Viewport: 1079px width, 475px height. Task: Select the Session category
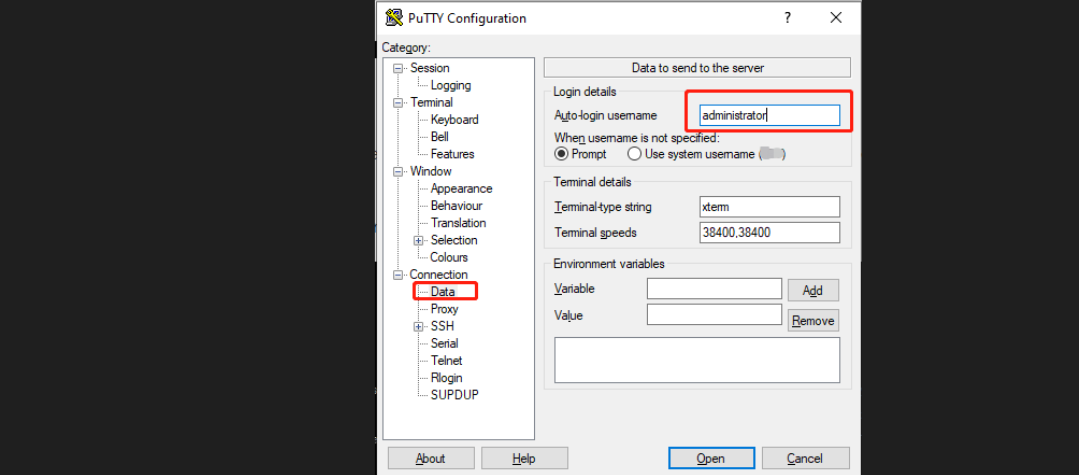coord(429,68)
